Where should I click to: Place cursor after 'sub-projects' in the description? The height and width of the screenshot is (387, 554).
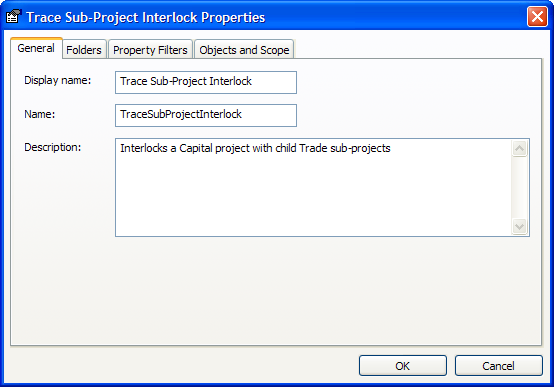tap(391, 148)
